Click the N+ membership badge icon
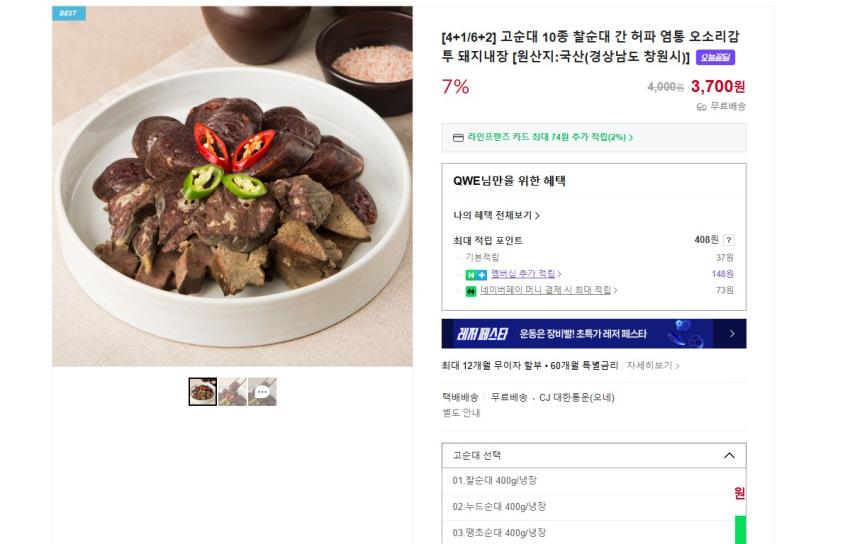The width and height of the screenshot is (850, 544). (x=476, y=275)
